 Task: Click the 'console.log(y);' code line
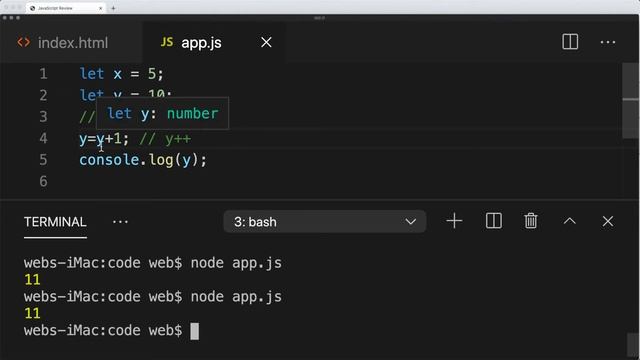[x=143, y=160]
